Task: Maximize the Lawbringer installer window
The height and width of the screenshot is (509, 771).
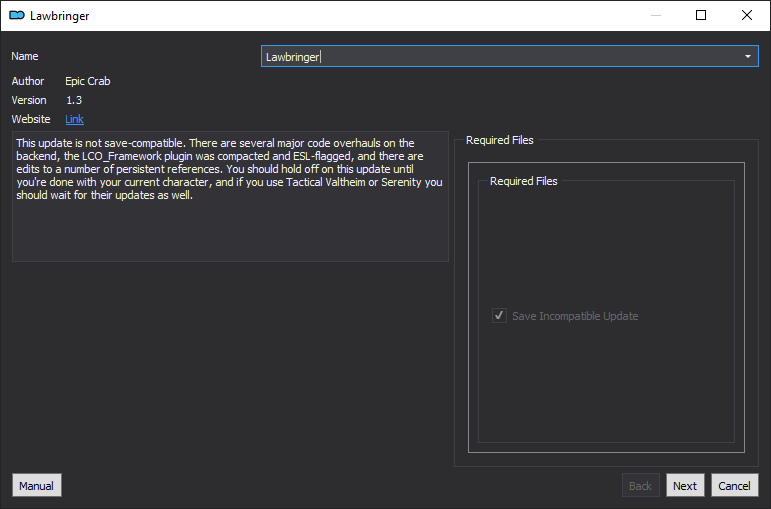Action: coord(701,16)
